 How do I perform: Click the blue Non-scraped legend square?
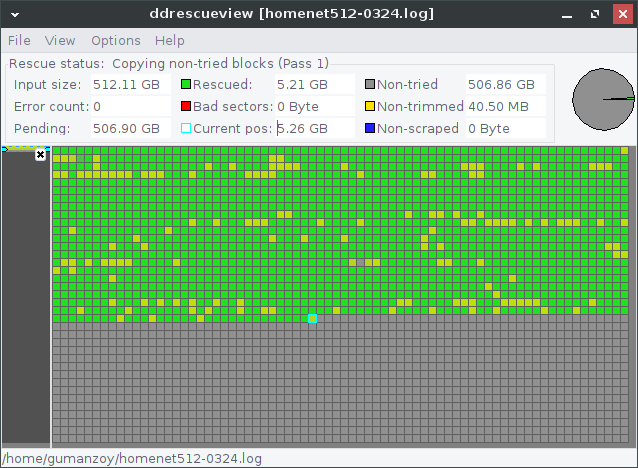tap(370, 129)
